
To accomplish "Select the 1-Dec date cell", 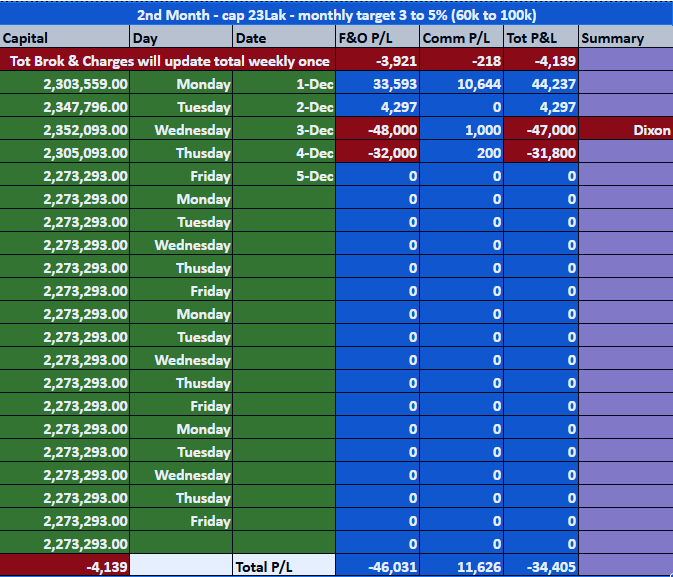I will pyautogui.click(x=284, y=83).
